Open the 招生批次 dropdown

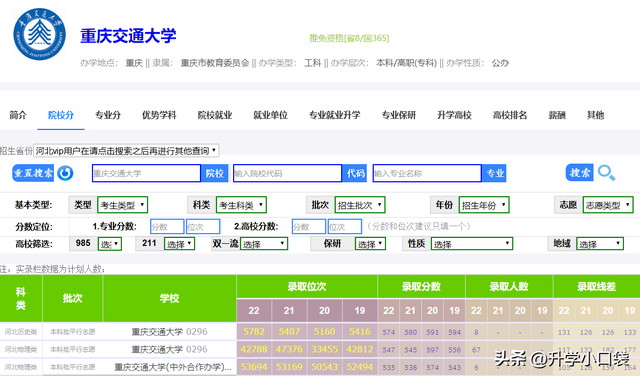click(360, 205)
